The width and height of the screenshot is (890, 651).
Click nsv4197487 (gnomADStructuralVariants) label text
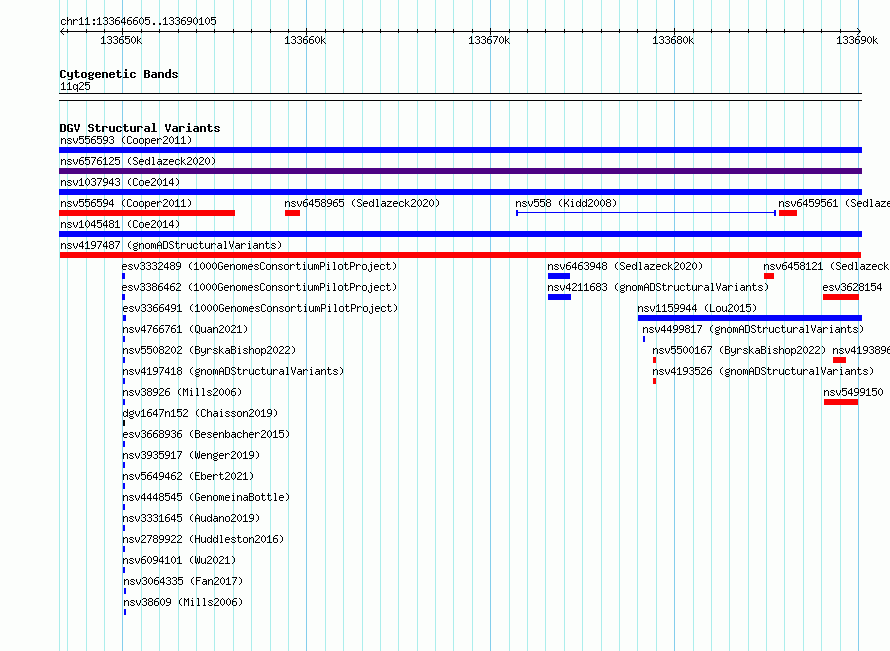[x=171, y=245]
